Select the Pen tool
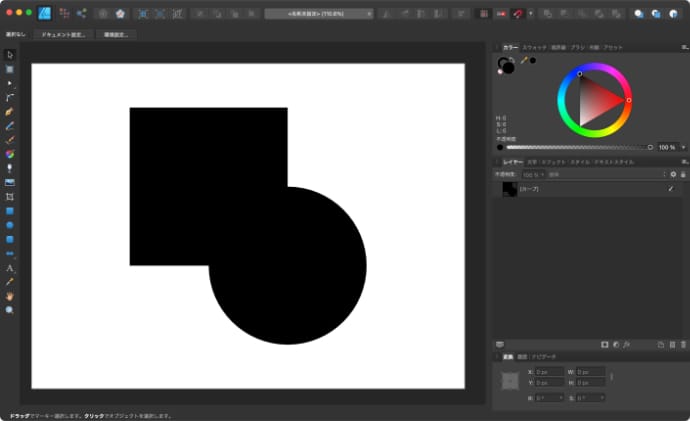 pyautogui.click(x=10, y=112)
